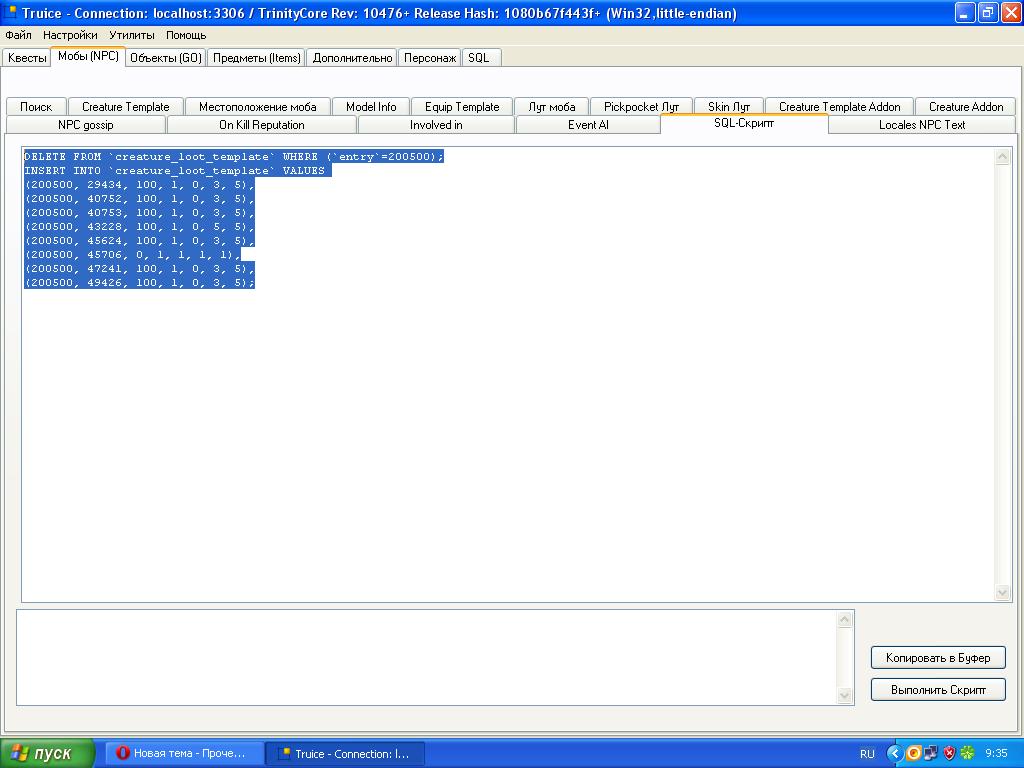Click the output box's scroll up arrow
This screenshot has height=768, width=1024.
[844, 619]
